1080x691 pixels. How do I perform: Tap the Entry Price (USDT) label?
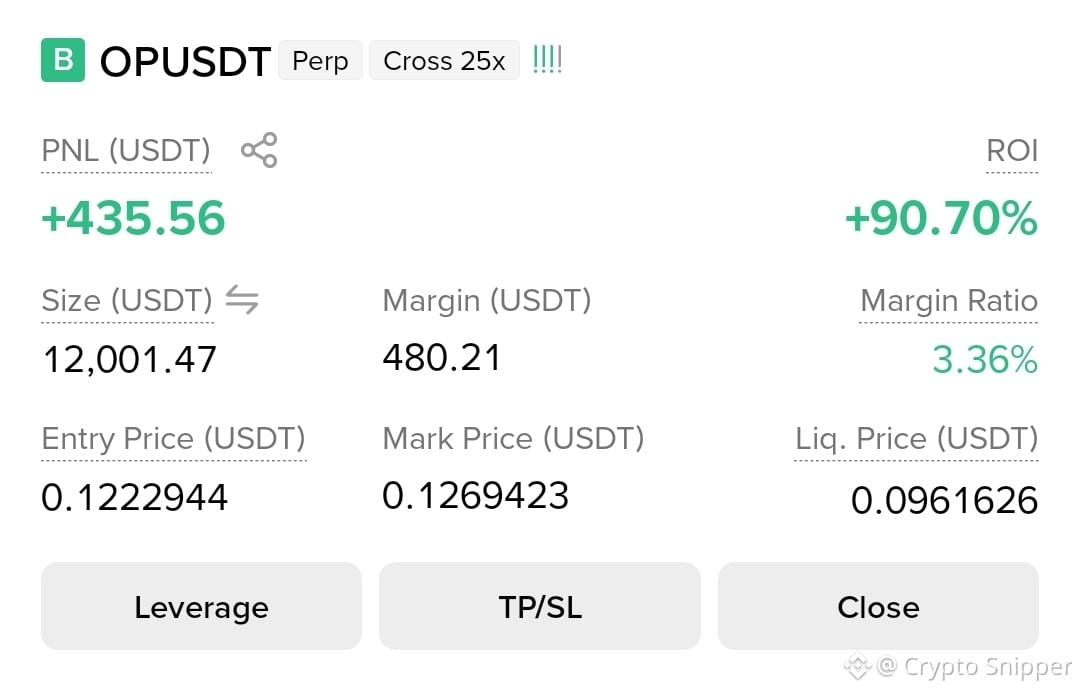(174, 438)
